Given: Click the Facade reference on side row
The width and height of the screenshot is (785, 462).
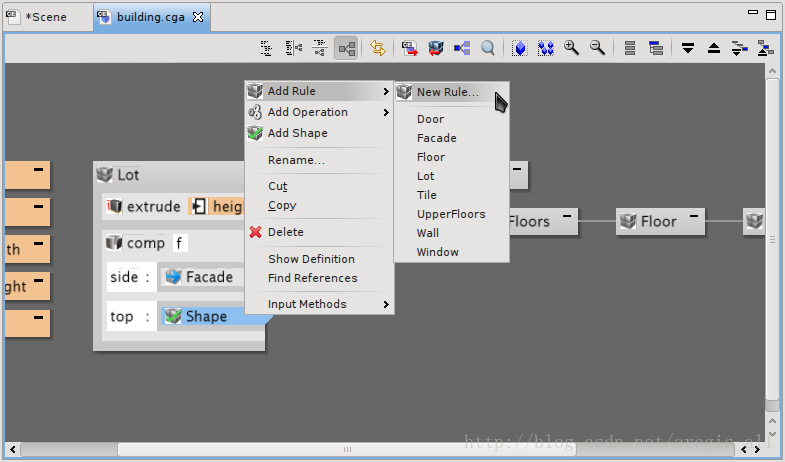Looking at the screenshot, I should coord(201,277).
